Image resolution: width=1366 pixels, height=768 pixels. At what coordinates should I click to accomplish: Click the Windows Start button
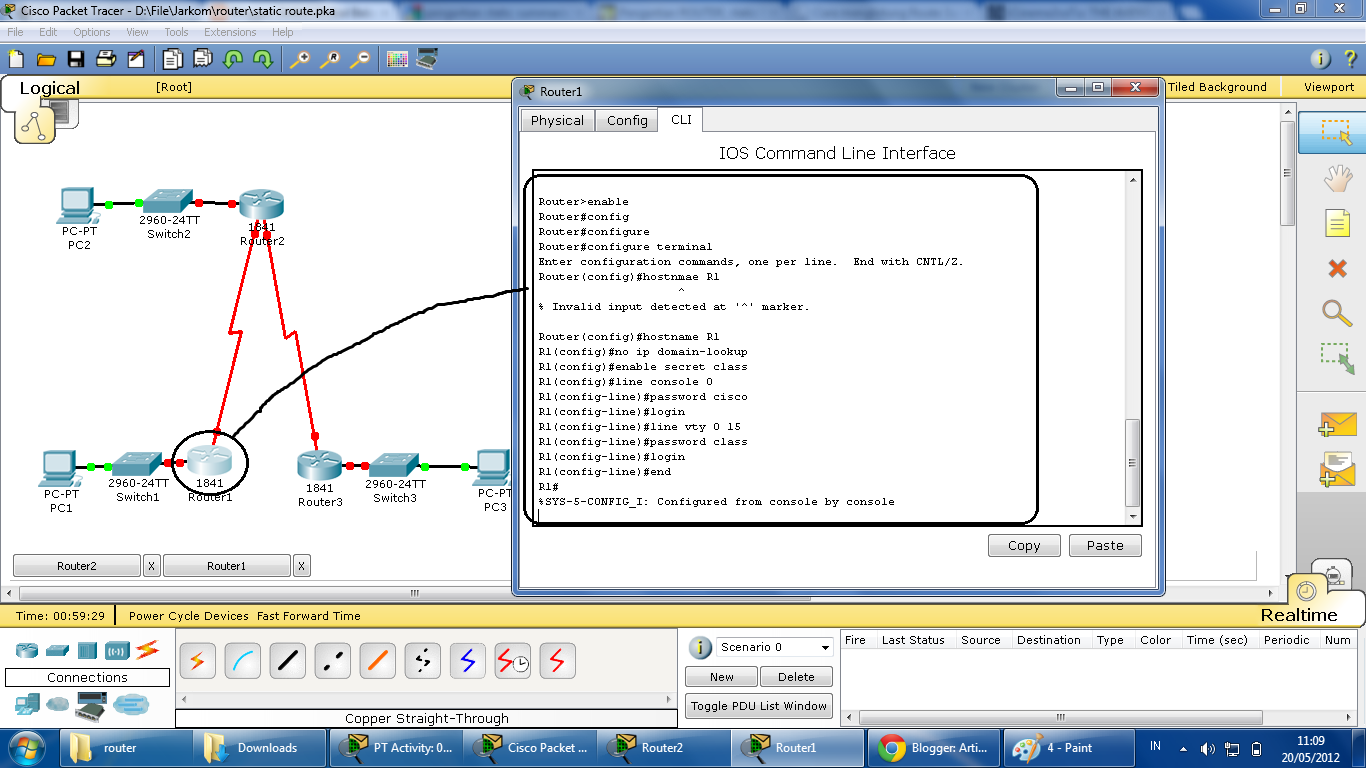pos(26,747)
